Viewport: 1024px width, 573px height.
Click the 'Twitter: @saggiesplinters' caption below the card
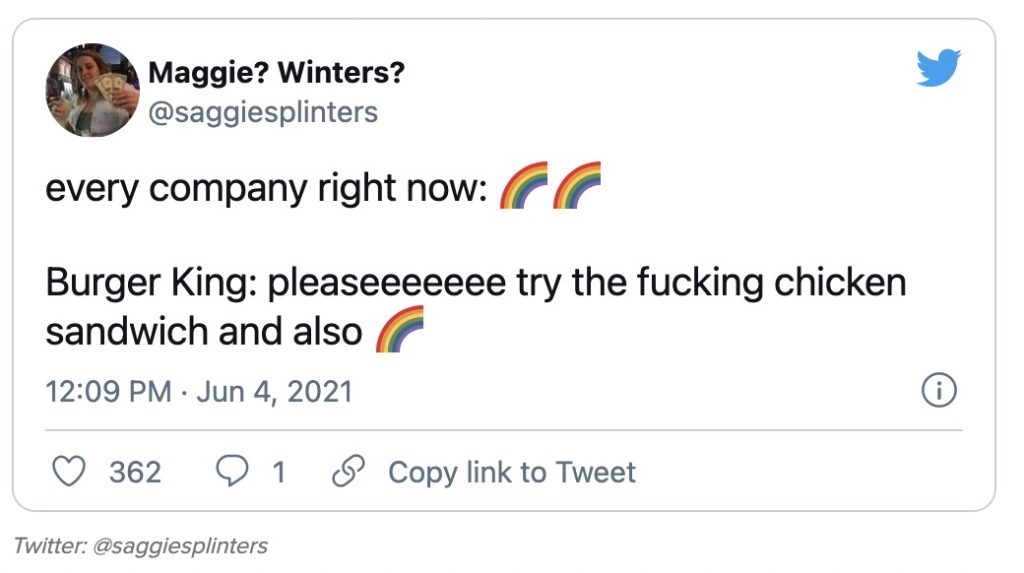pos(141,546)
